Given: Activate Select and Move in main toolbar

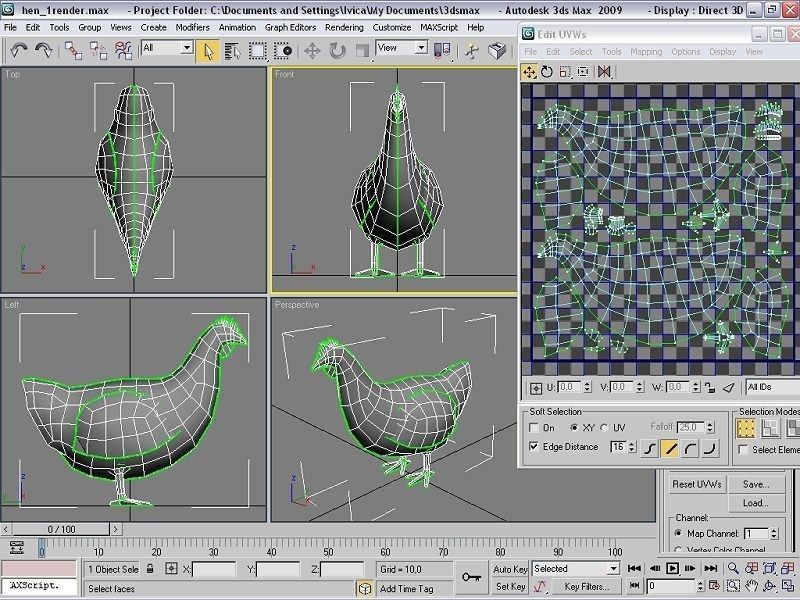Looking at the screenshot, I should (312, 51).
